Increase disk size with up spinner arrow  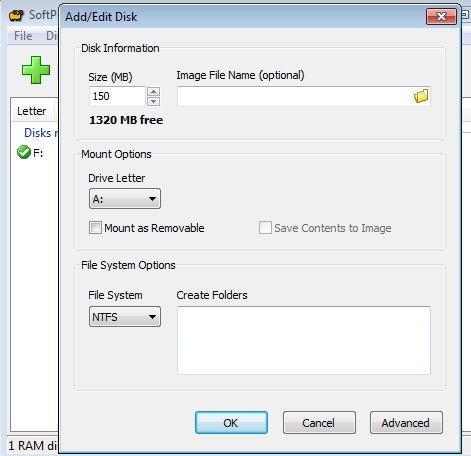coord(153,91)
